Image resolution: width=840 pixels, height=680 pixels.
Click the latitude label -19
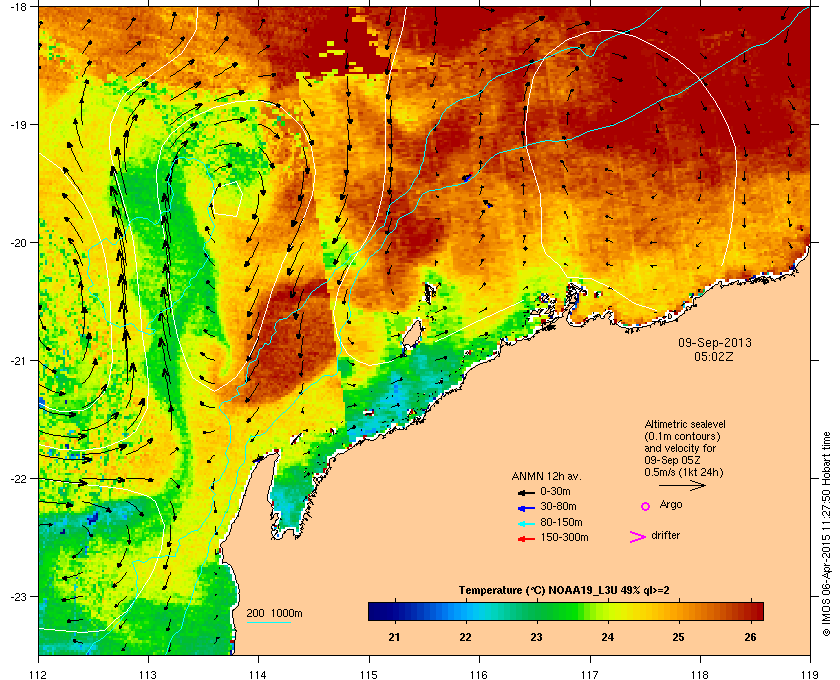tap(18, 125)
